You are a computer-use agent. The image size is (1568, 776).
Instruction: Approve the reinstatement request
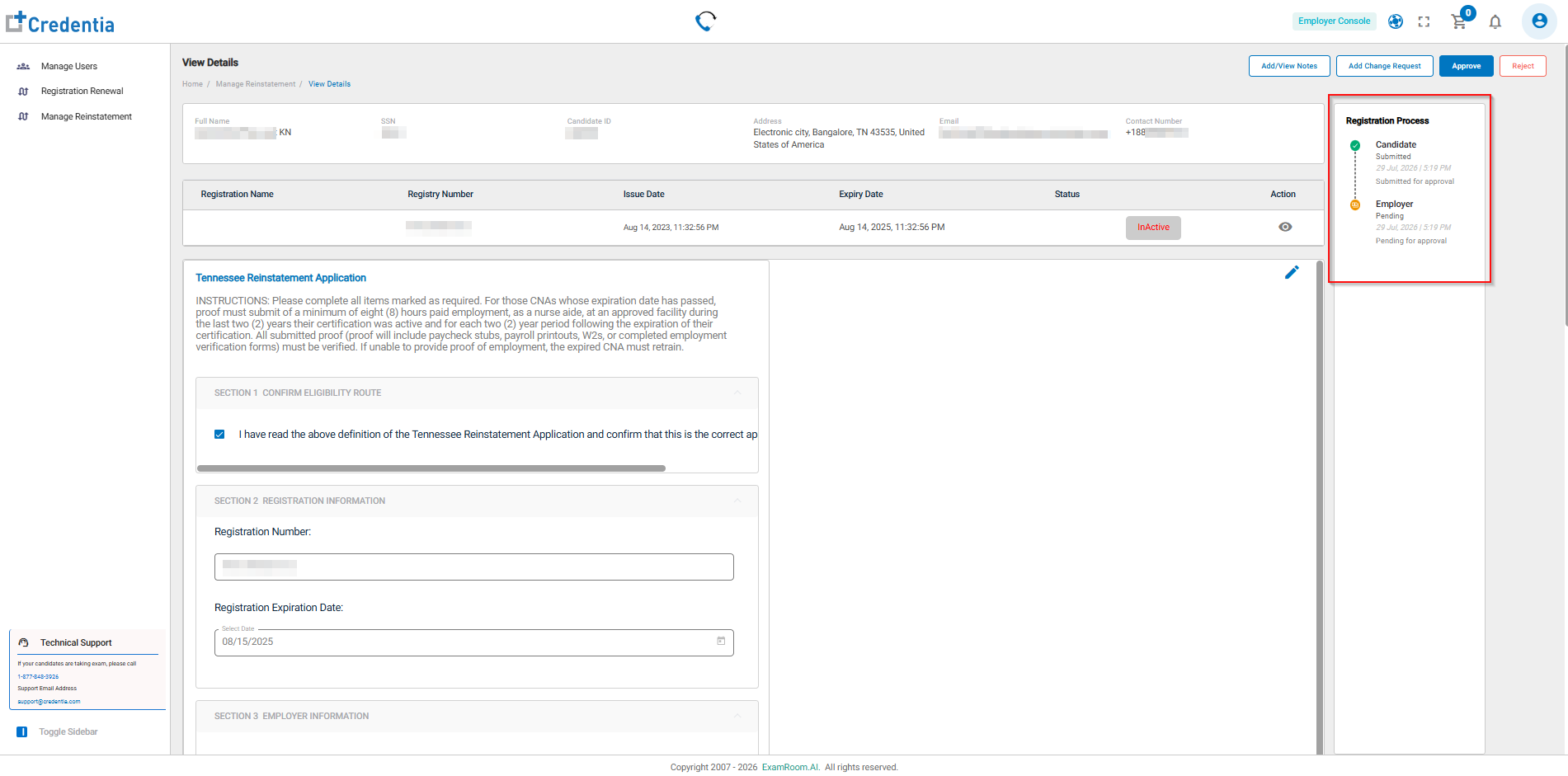tap(1467, 66)
